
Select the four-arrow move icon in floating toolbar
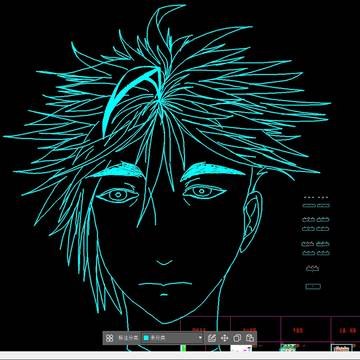[x=224, y=338]
